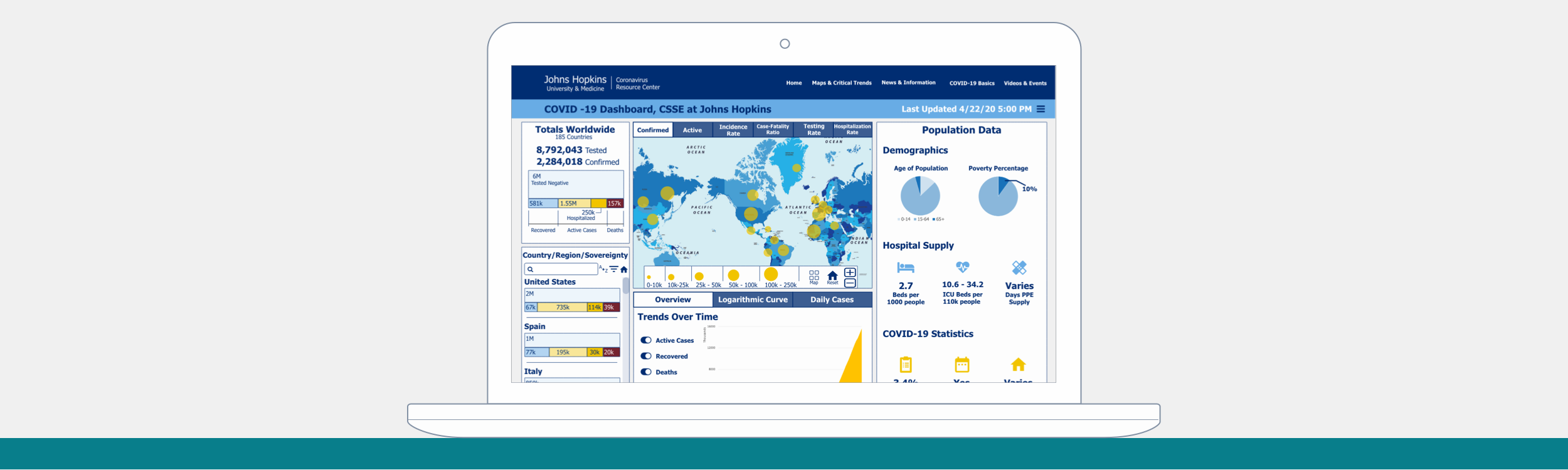Viewport: 1568px width, 470px height.
Task: Click the 195k segment in Spain bar
Action: click(x=568, y=352)
